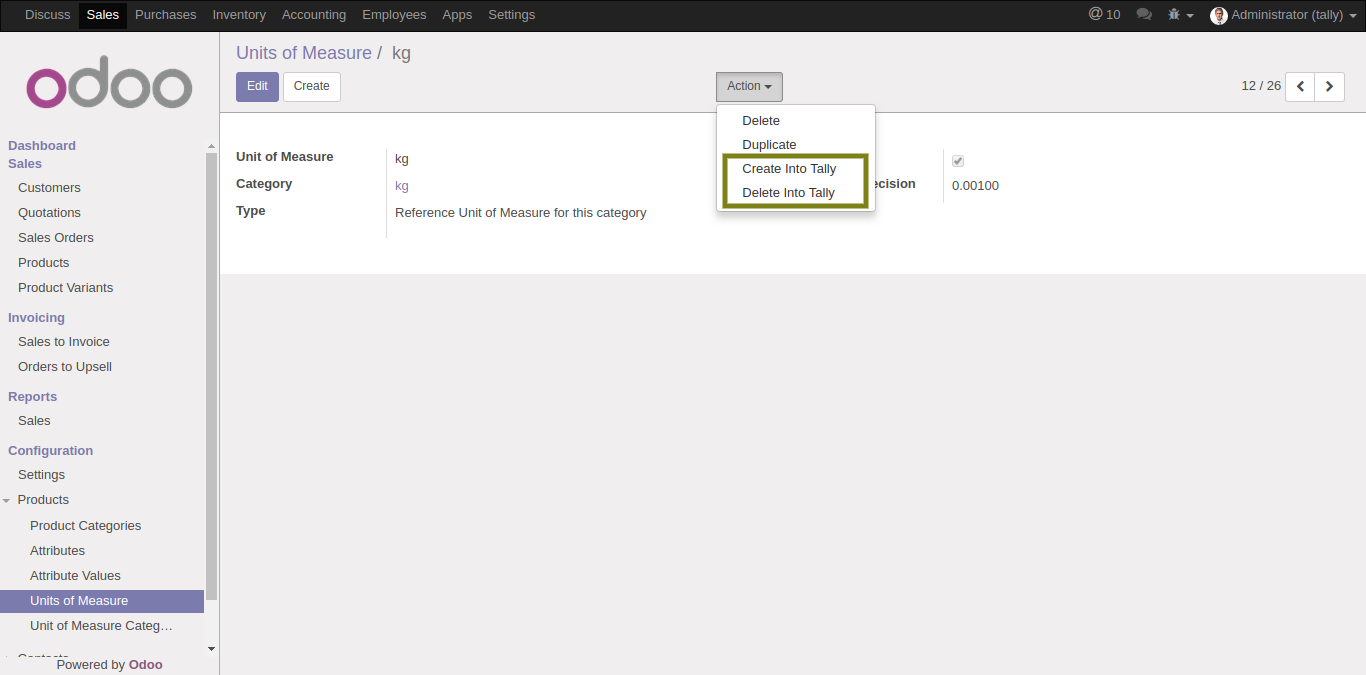This screenshot has height=675, width=1366.
Task: Open Sales Orders in sidebar
Action: [56, 238]
